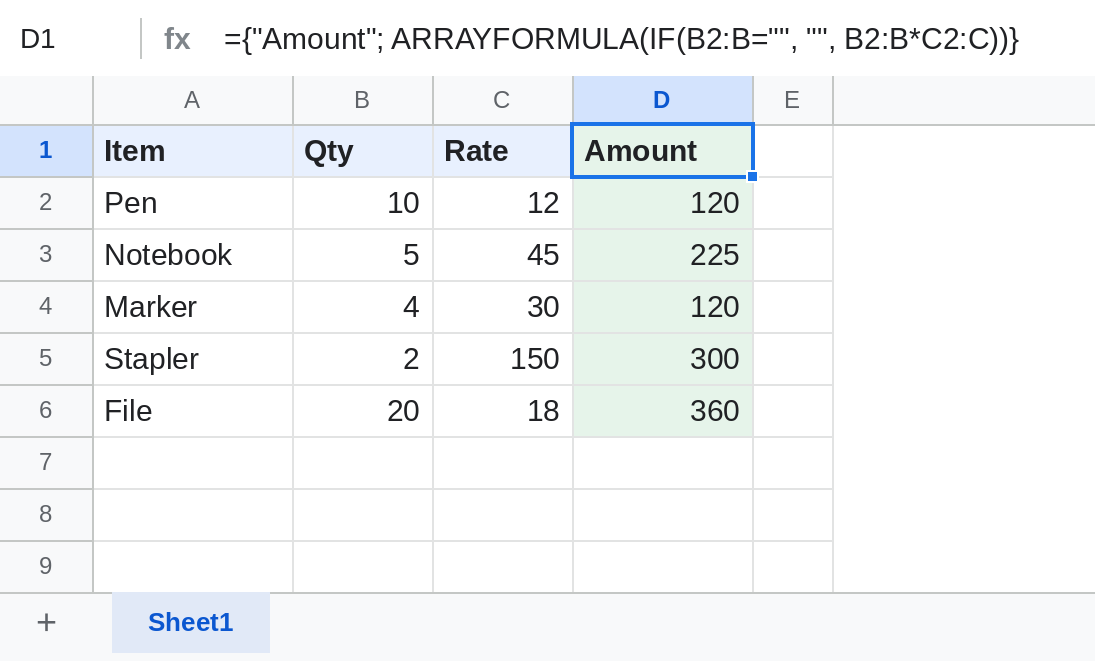This screenshot has height=662, width=1096.
Task: Click the Rate value 12 for Pen
Action: click(503, 203)
